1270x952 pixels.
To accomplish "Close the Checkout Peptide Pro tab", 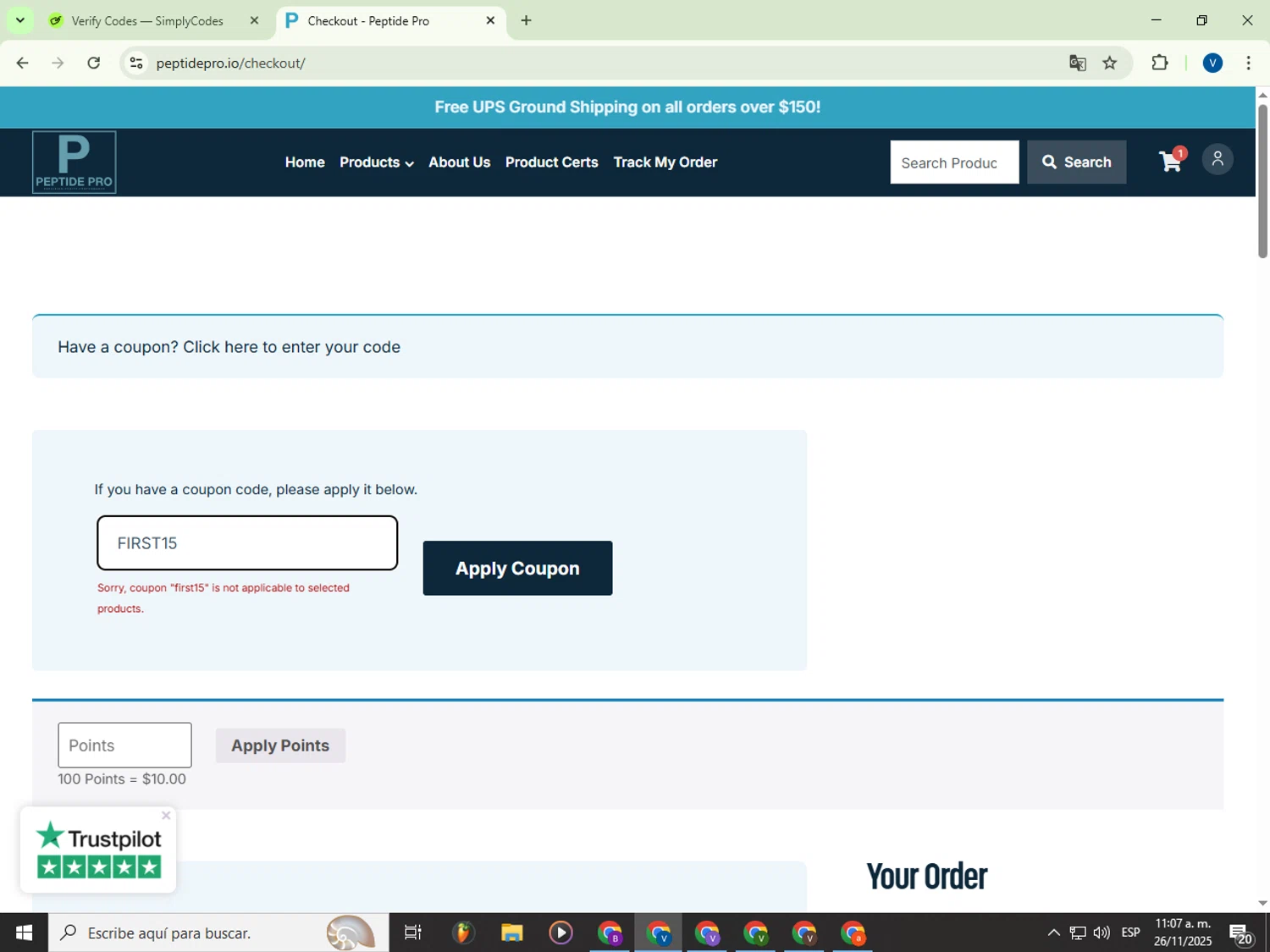I will (490, 20).
